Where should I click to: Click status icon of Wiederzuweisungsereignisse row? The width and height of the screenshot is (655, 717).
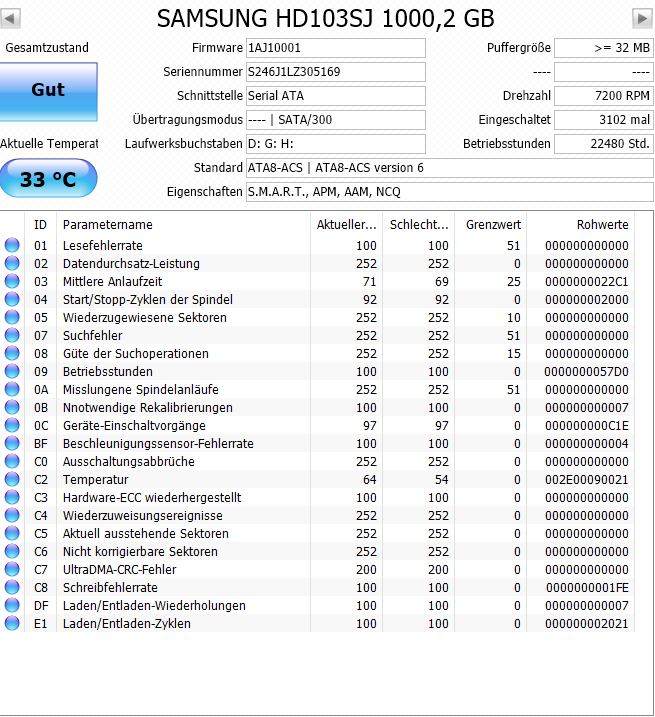(x=12, y=515)
